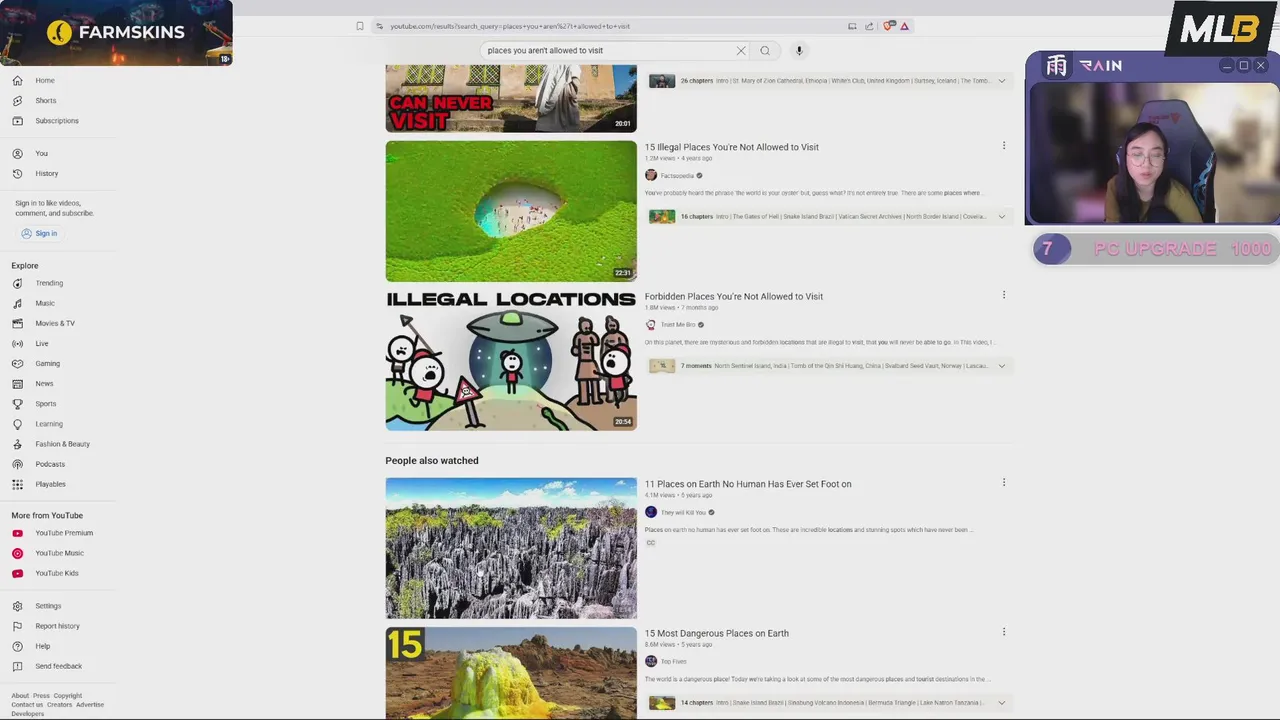Open the 15 Illegal Places video title
1280x720 pixels.
click(x=731, y=147)
